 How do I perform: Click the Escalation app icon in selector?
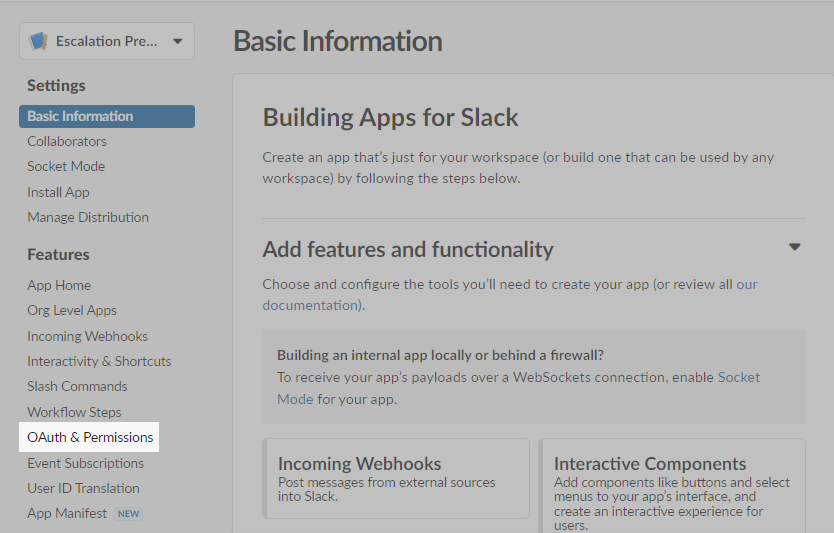click(39, 41)
